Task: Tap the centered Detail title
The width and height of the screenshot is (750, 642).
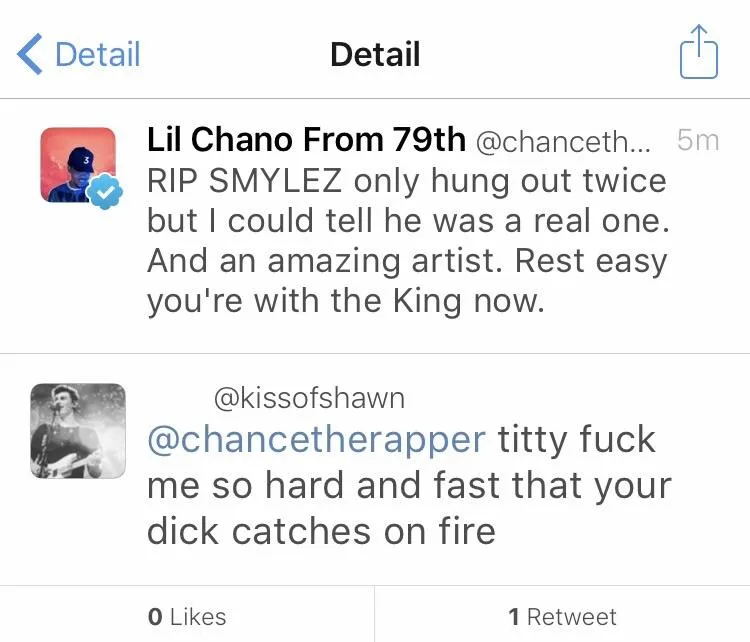Action: click(x=375, y=54)
